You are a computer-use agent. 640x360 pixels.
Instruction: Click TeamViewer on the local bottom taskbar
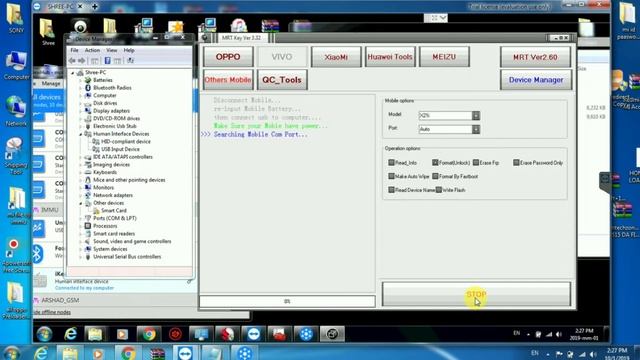coord(185,353)
